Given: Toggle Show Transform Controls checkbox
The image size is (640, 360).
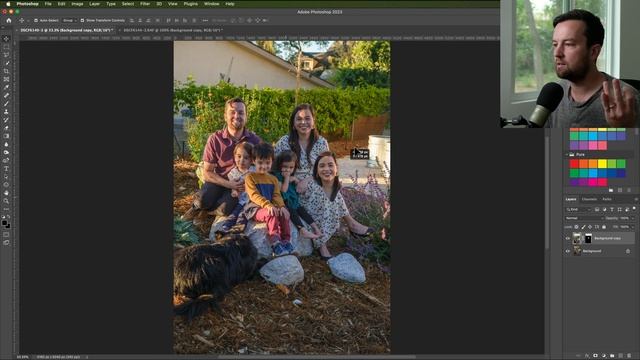Looking at the screenshot, I should [x=82, y=20].
